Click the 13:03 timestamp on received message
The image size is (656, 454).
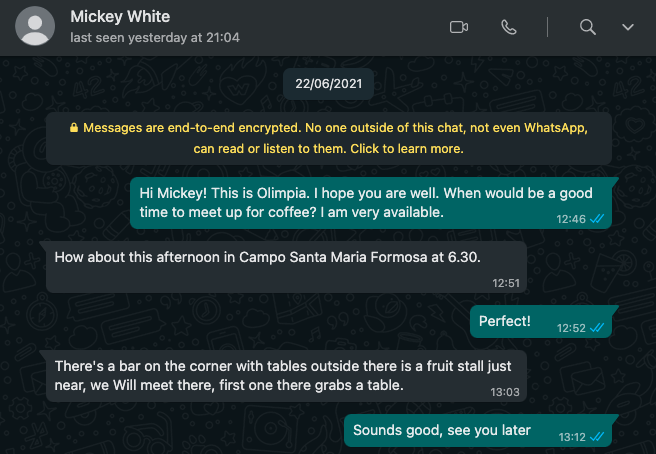pyautogui.click(x=505, y=392)
